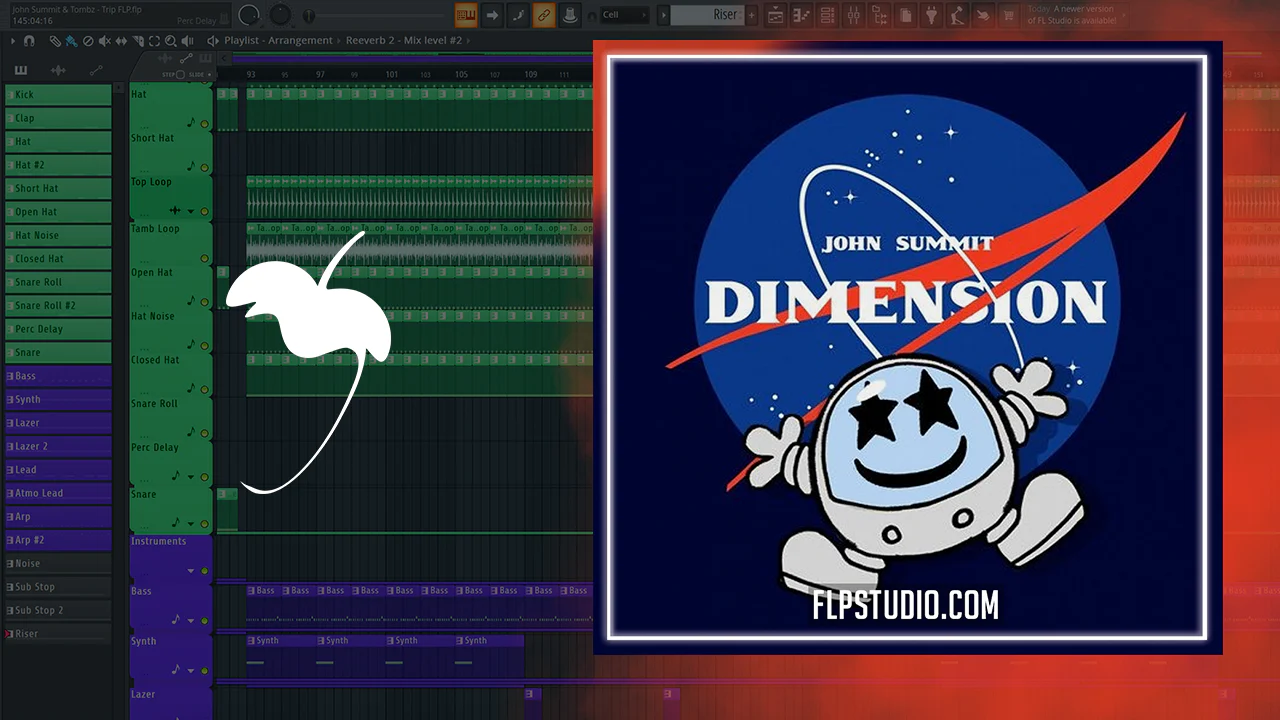Select the slice tool icon

138,41
